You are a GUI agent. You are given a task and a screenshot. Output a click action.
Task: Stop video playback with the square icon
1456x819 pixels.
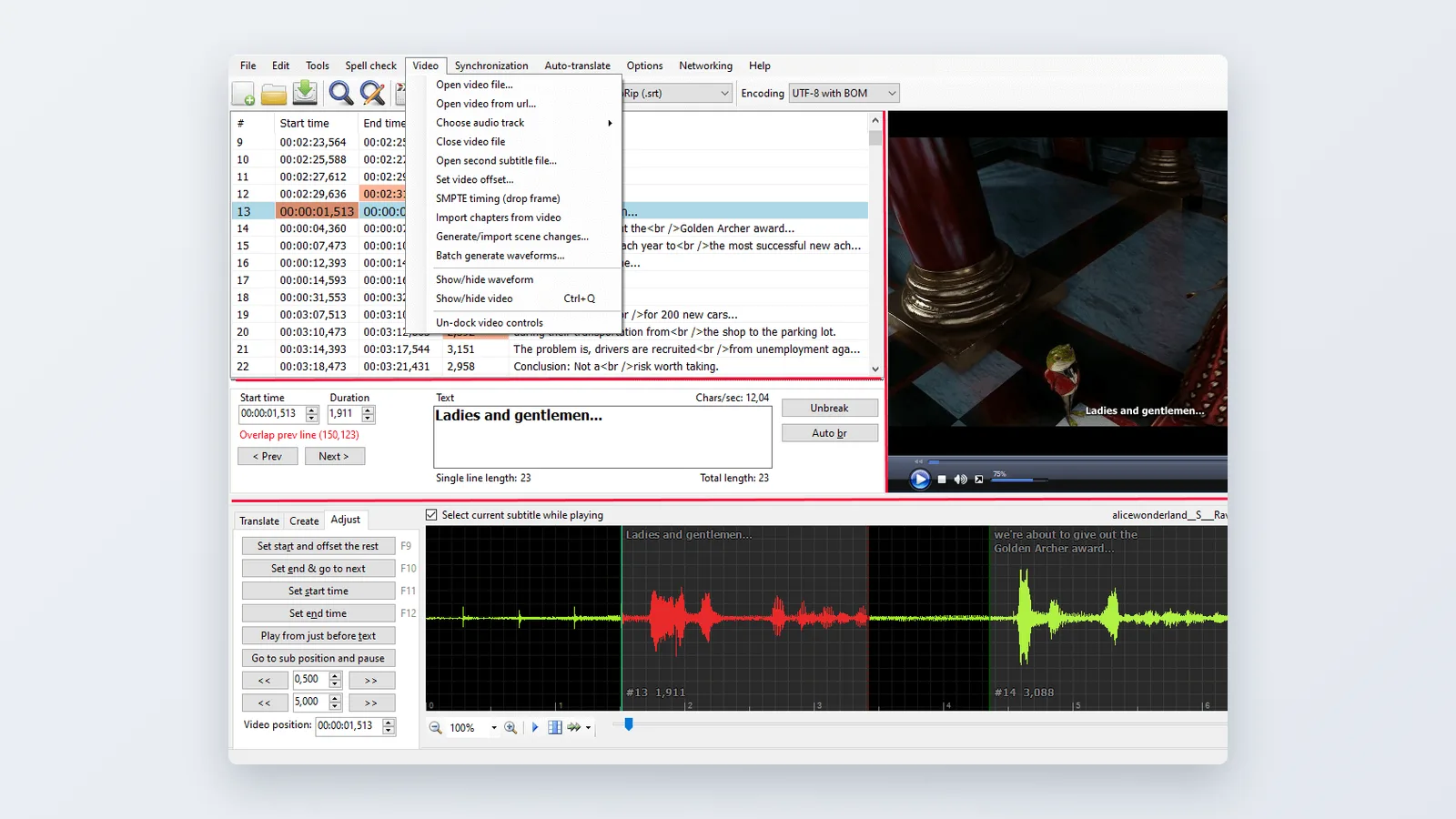(x=942, y=480)
